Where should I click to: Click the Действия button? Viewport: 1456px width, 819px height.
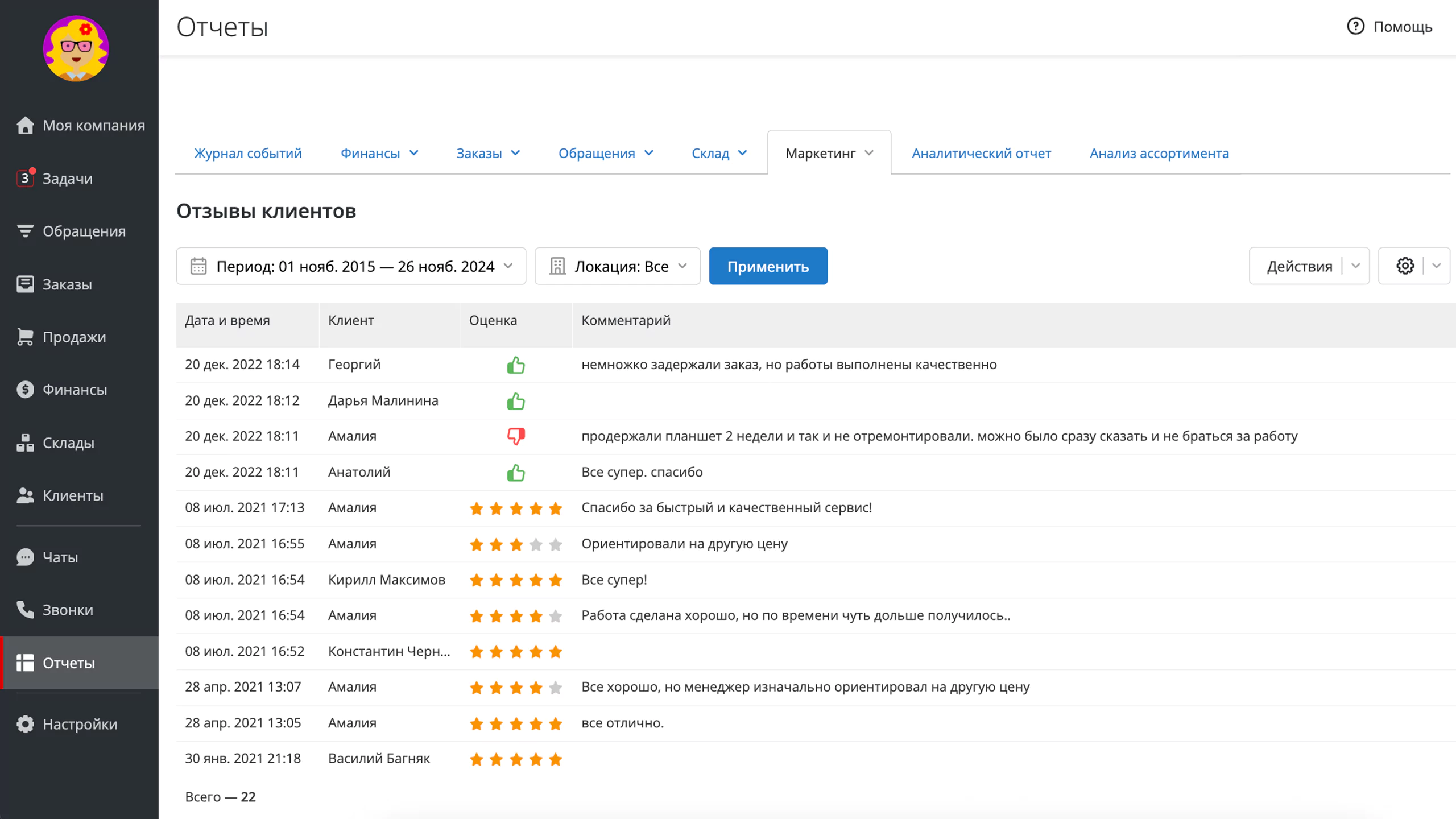[x=1299, y=266]
